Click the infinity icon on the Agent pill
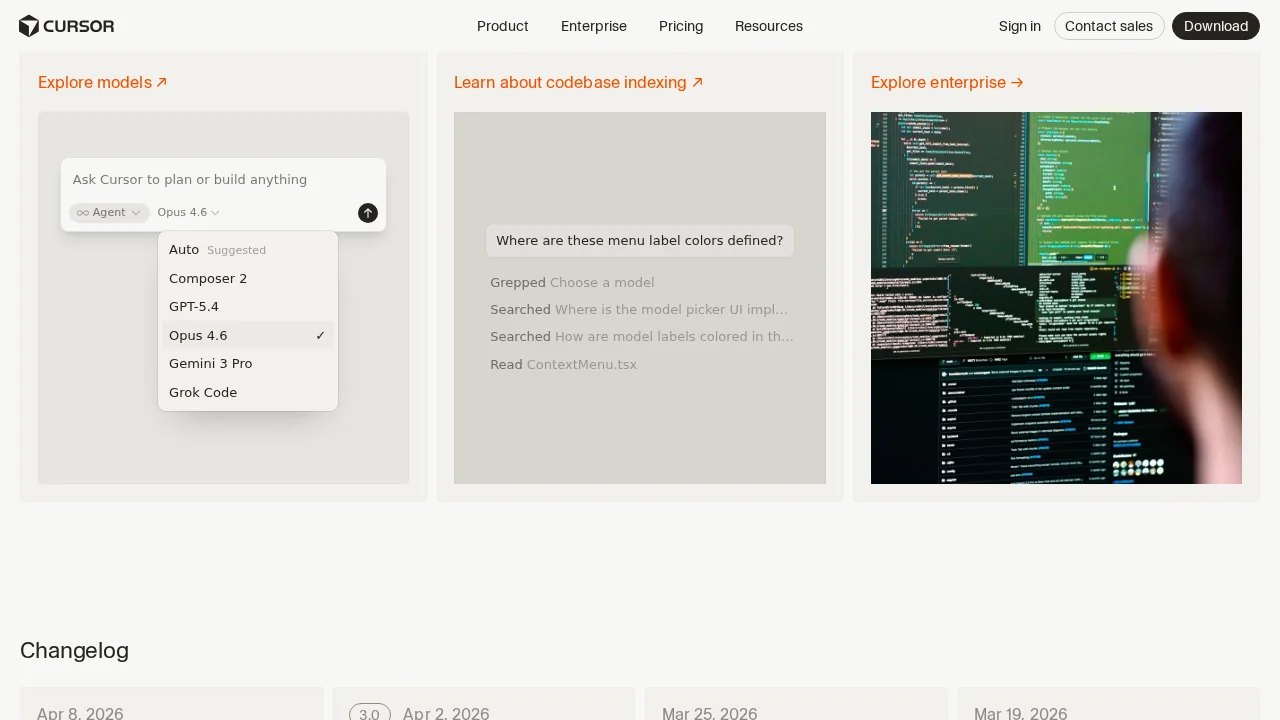Screen dimensions: 1280x720 [x=83, y=212]
